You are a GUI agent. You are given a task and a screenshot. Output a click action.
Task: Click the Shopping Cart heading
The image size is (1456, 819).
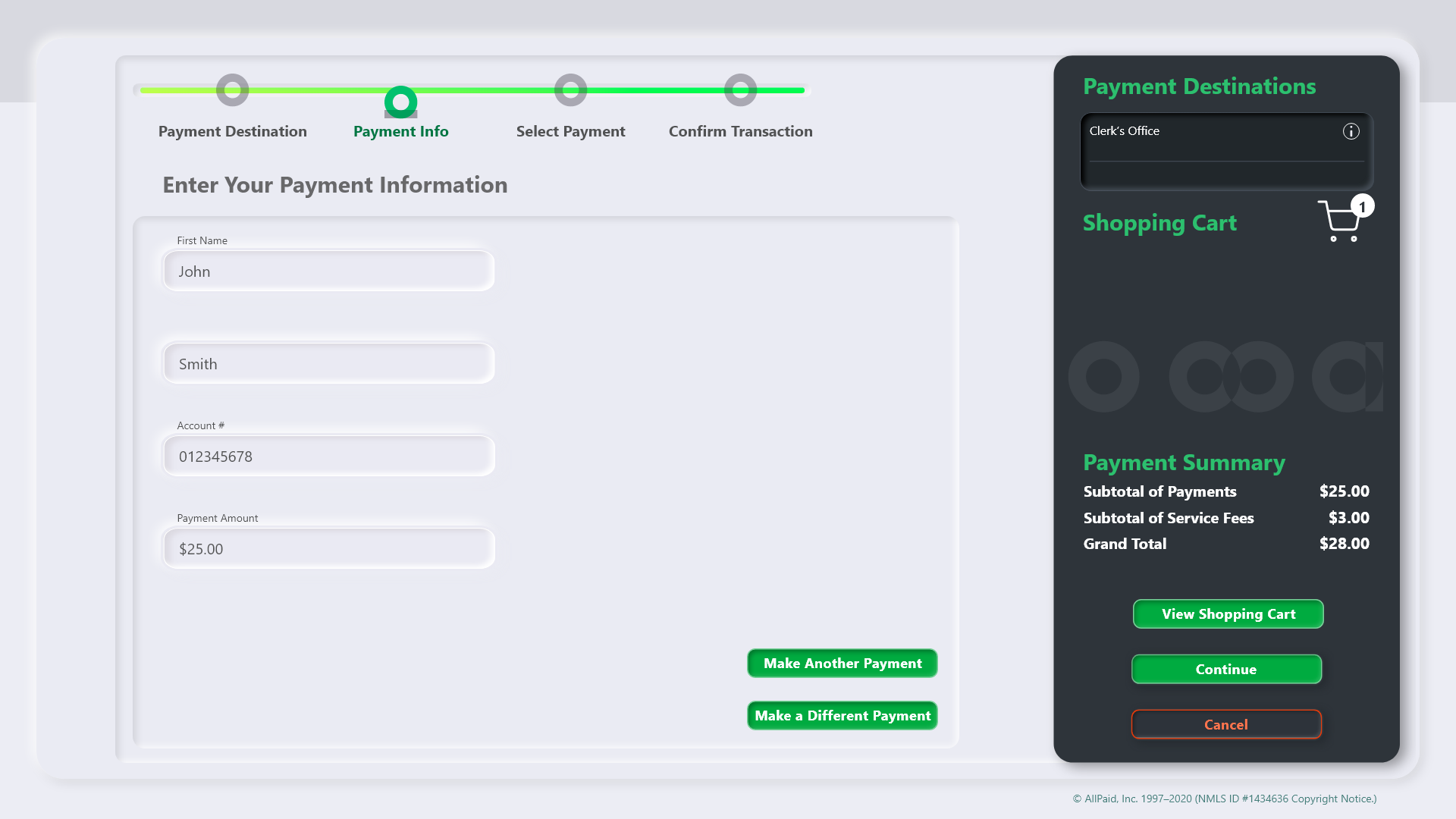point(1159,223)
